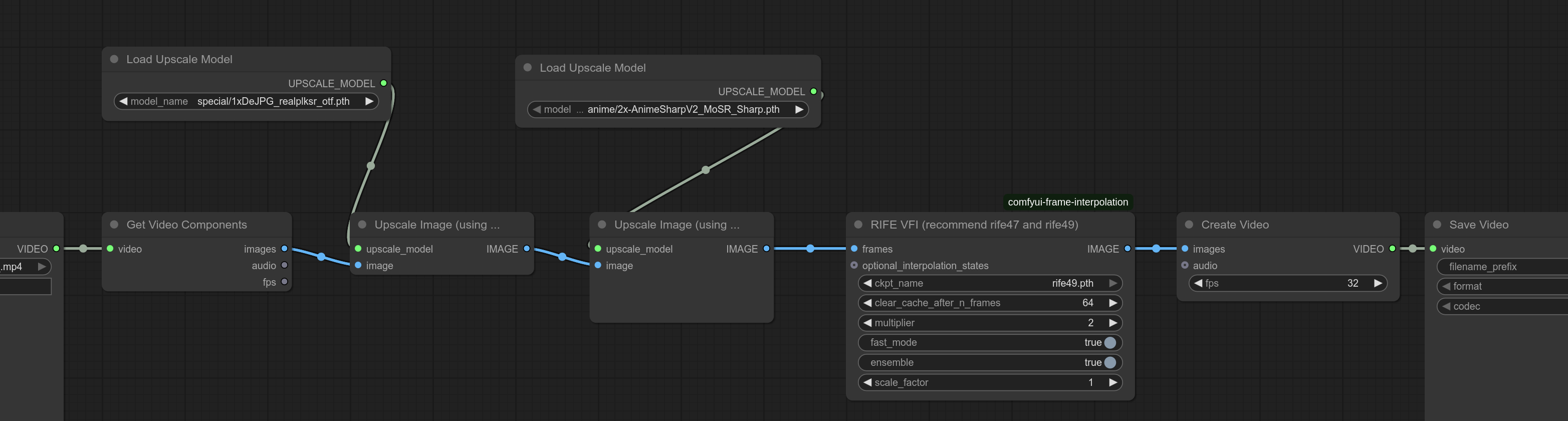The height and width of the screenshot is (421, 1568).
Task: Open the ckpt_name rife49.pth selector
Action: pyautogui.click(x=990, y=284)
